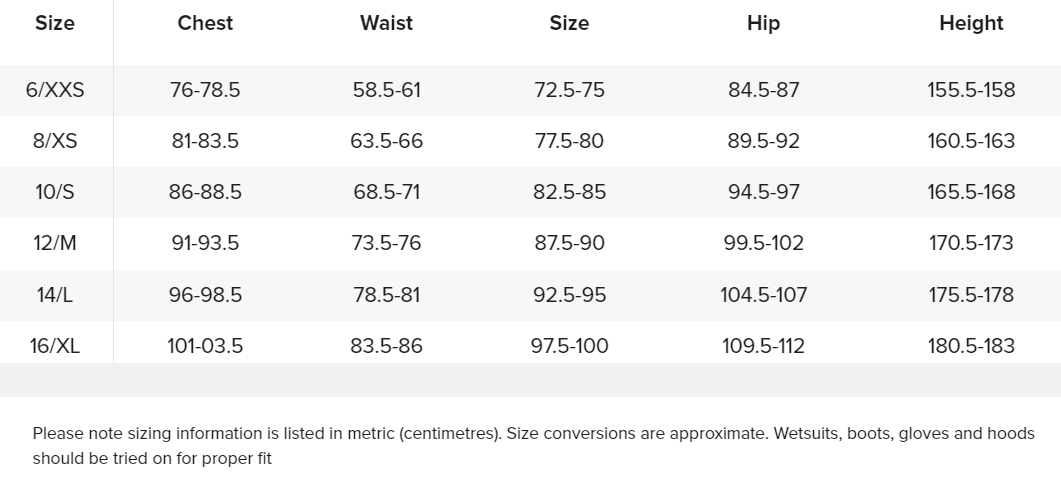
Task: Click chest value 101-03.5
Action: (x=205, y=346)
